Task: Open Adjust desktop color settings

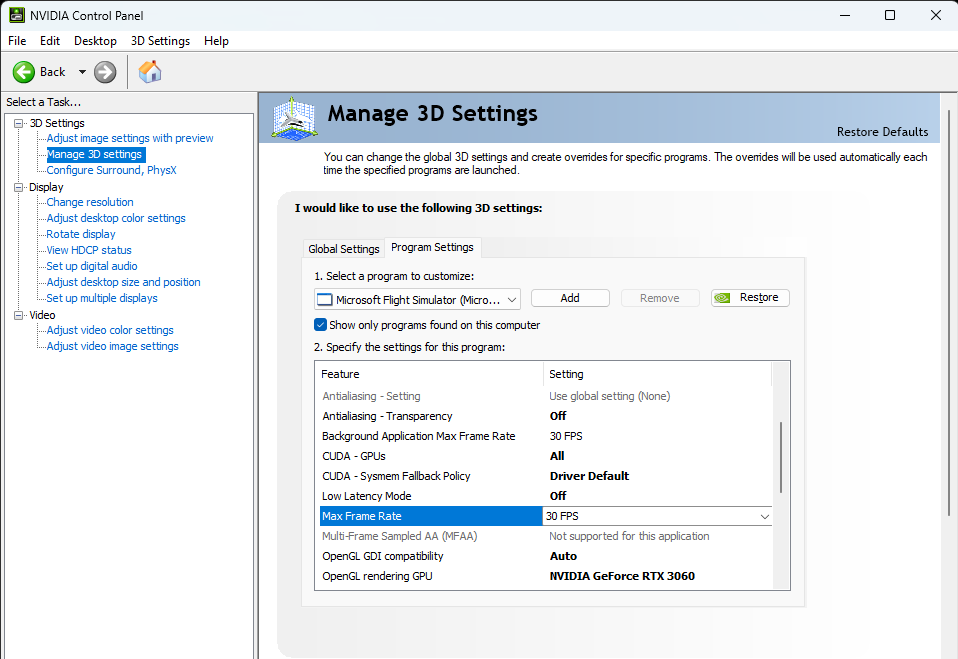Action: (x=116, y=218)
